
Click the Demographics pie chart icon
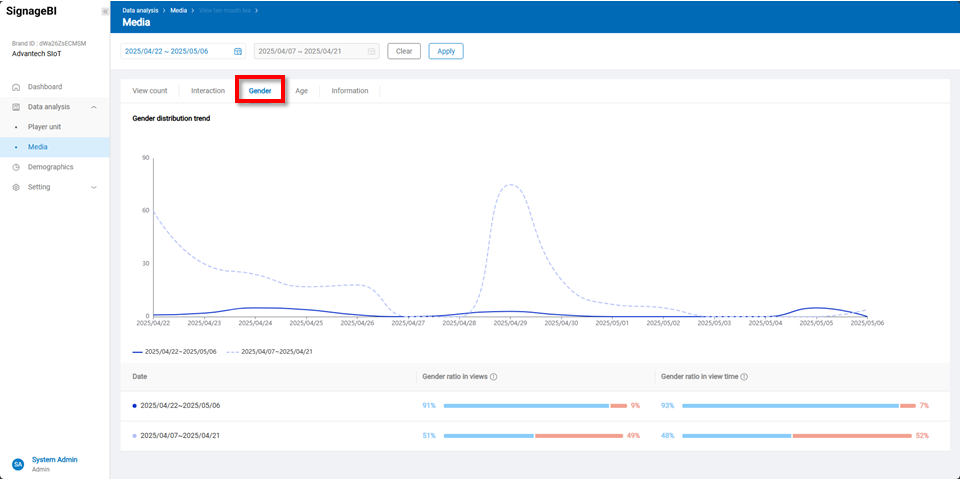pos(16,167)
